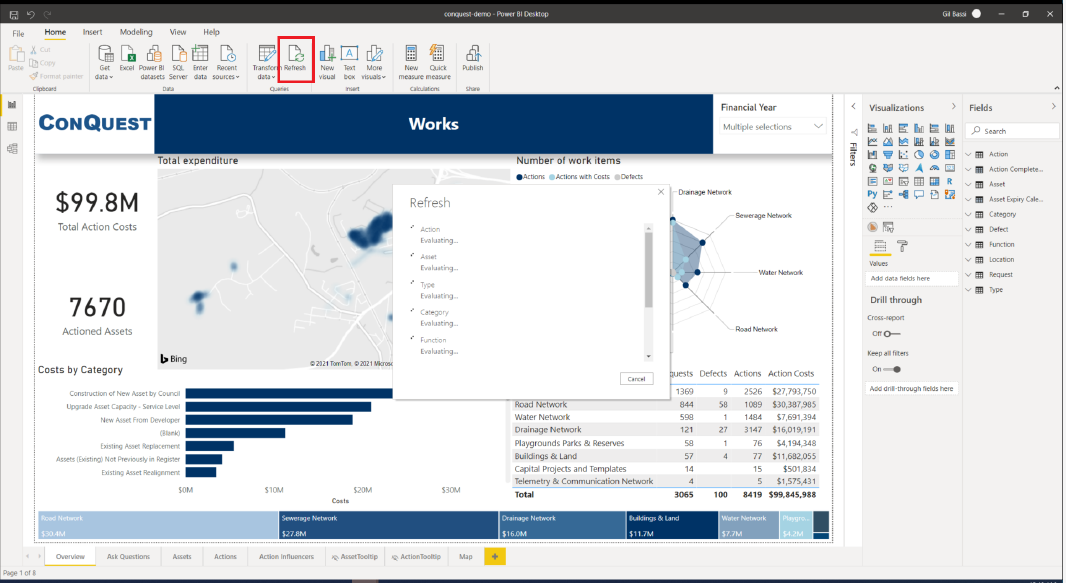Open the View ribbon tab
Image resolution: width=1066 pixels, height=583 pixels.
pos(178,32)
